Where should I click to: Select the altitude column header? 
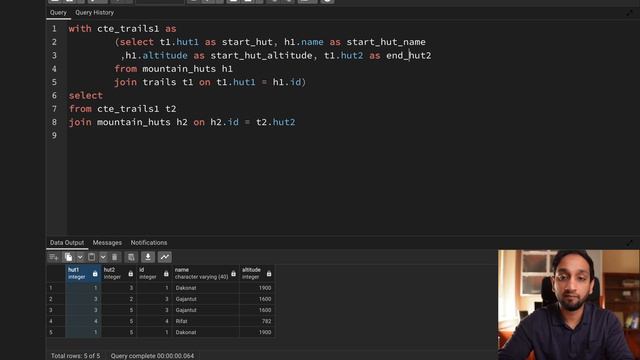257,273
